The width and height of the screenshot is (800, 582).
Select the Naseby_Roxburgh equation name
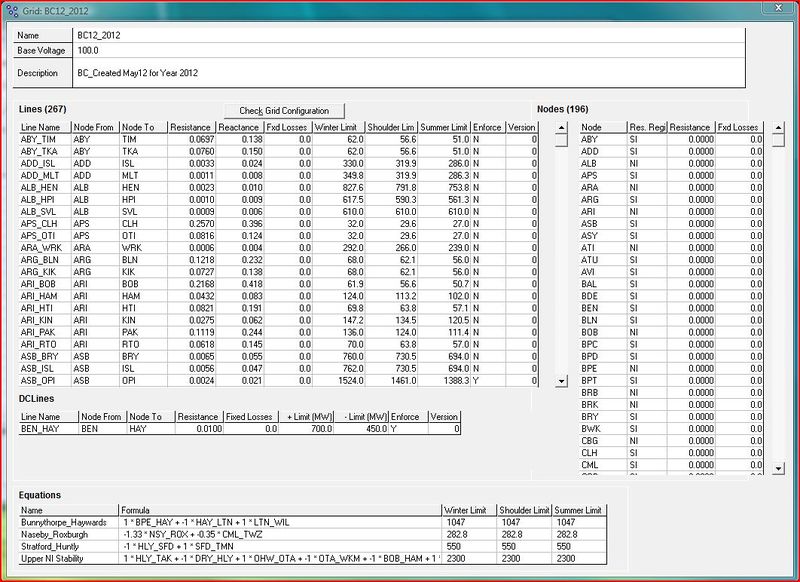tap(68, 535)
